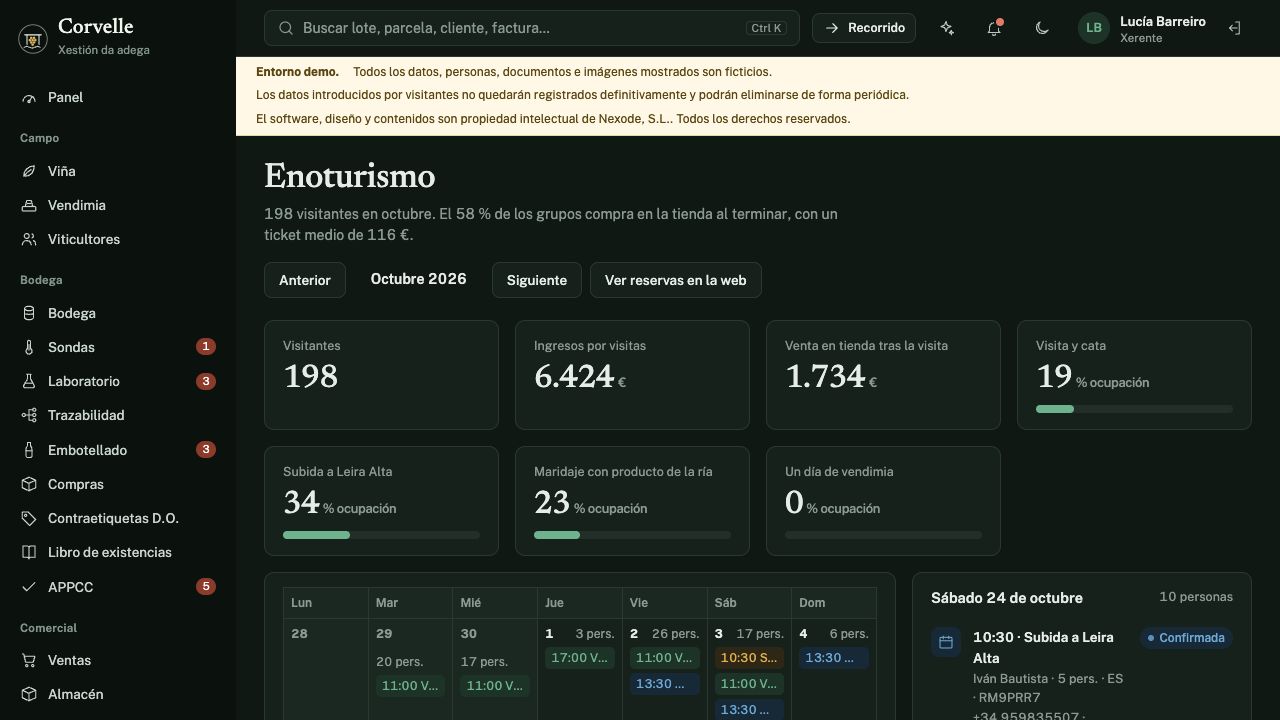Focus the search field
The height and width of the screenshot is (720, 1280).
point(532,28)
